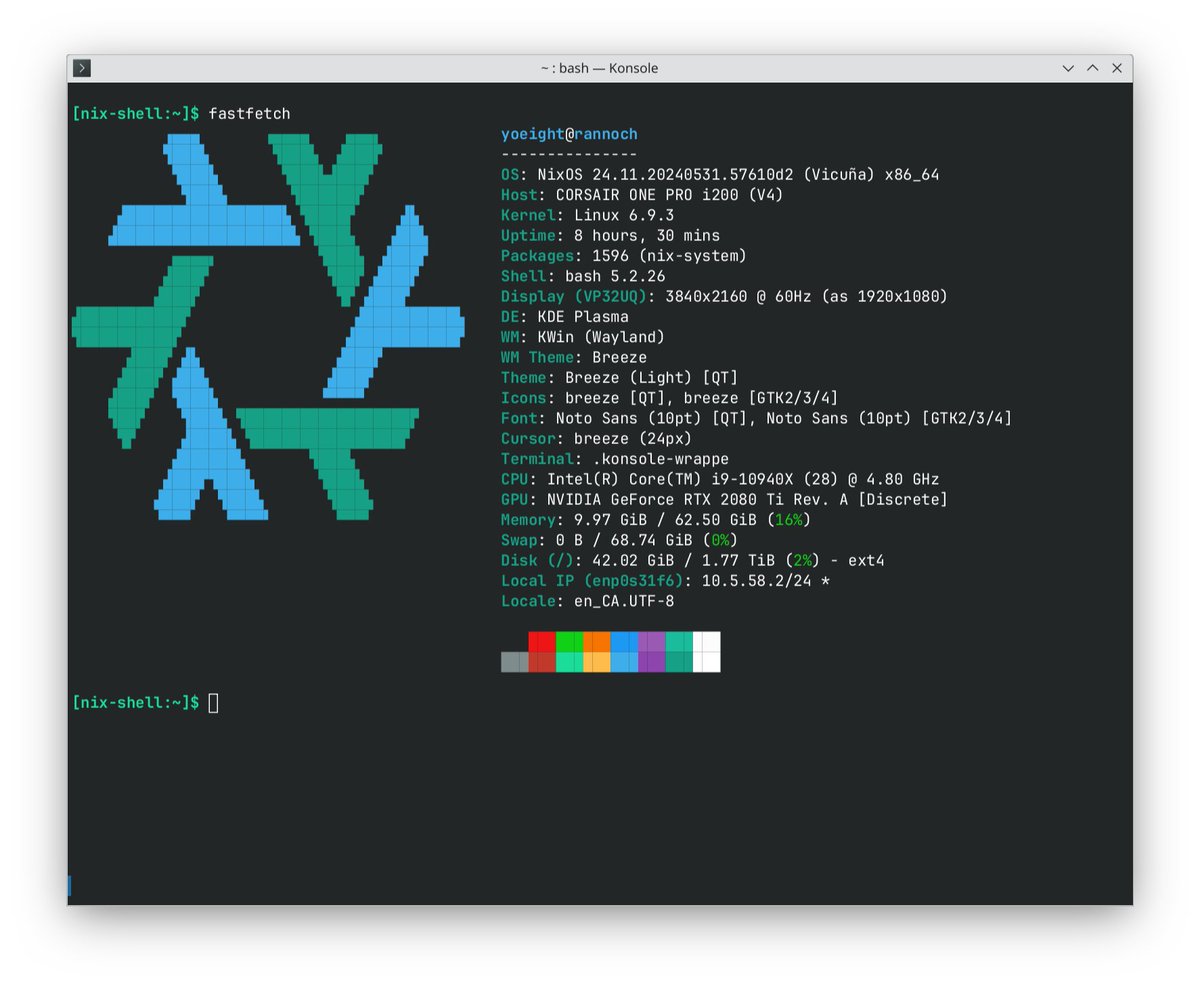Click the pale orange swatch in the lower palette row
Image resolution: width=1200 pixels, height=985 pixels.
pyautogui.click(x=597, y=662)
